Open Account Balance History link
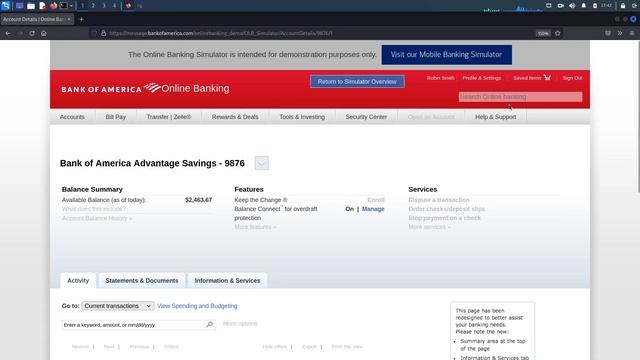The image size is (640, 360). coord(97,218)
